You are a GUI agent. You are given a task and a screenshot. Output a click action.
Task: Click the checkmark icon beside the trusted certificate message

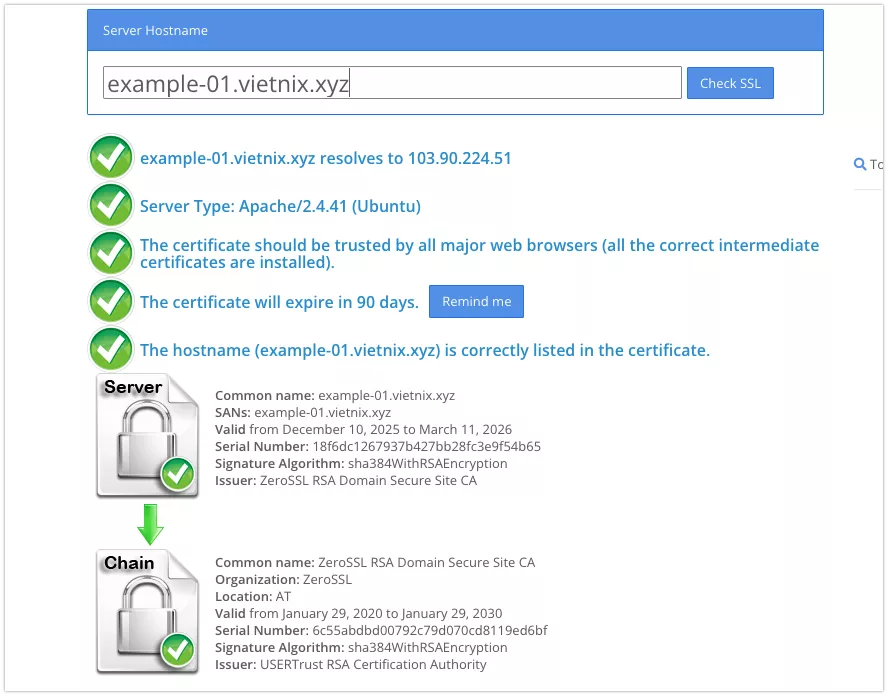coord(111,253)
